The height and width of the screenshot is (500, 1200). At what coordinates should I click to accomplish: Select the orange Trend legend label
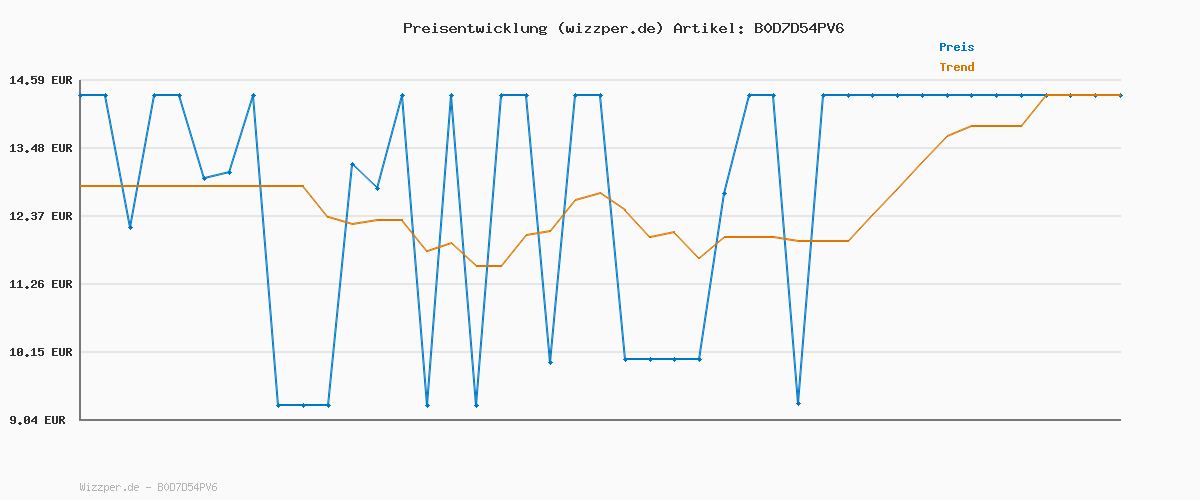[956, 67]
